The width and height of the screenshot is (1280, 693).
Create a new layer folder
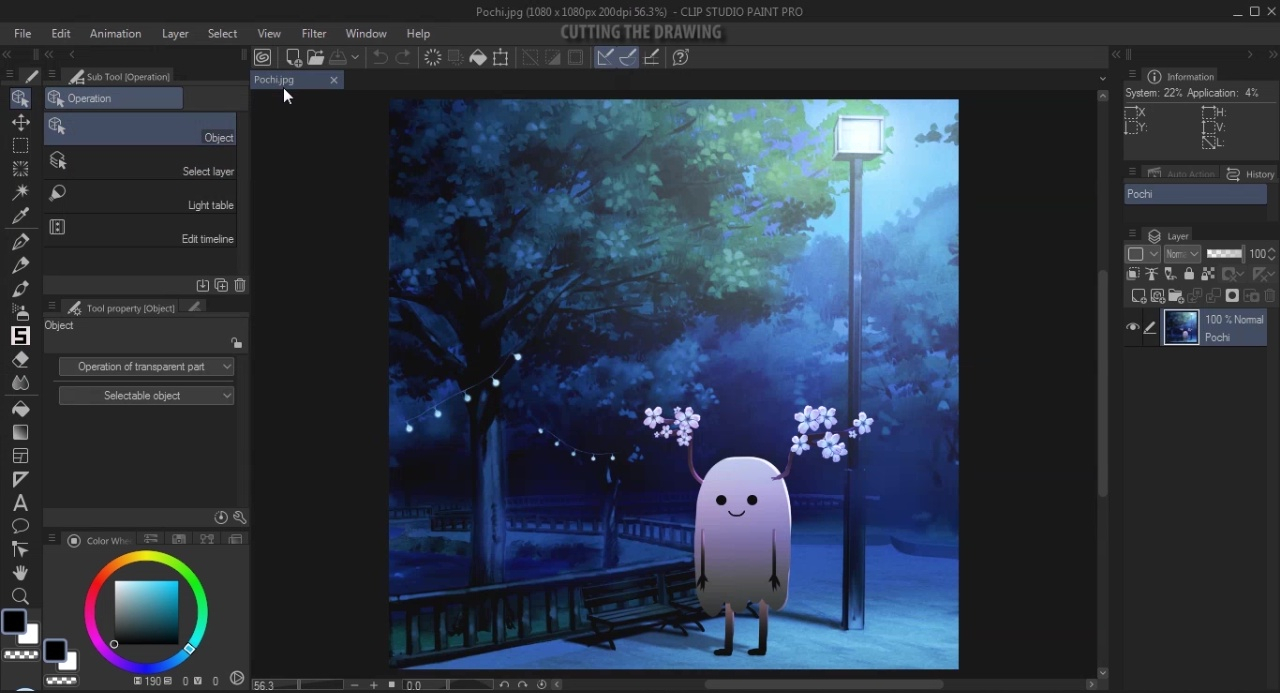(1176, 296)
